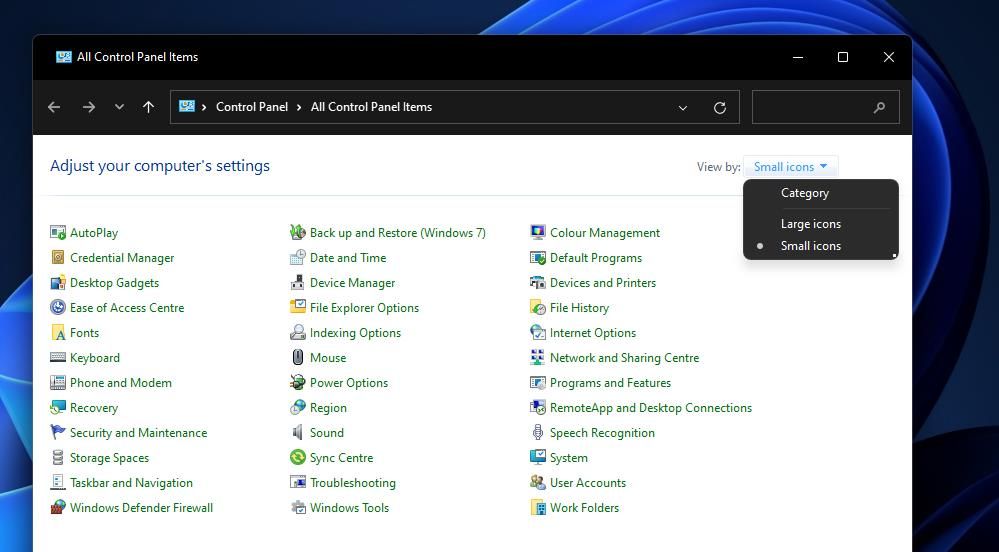Image resolution: width=999 pixels, height=552 pixels.
Task: Click the Windows Defender Firewall icon
Action: [58, 507]
